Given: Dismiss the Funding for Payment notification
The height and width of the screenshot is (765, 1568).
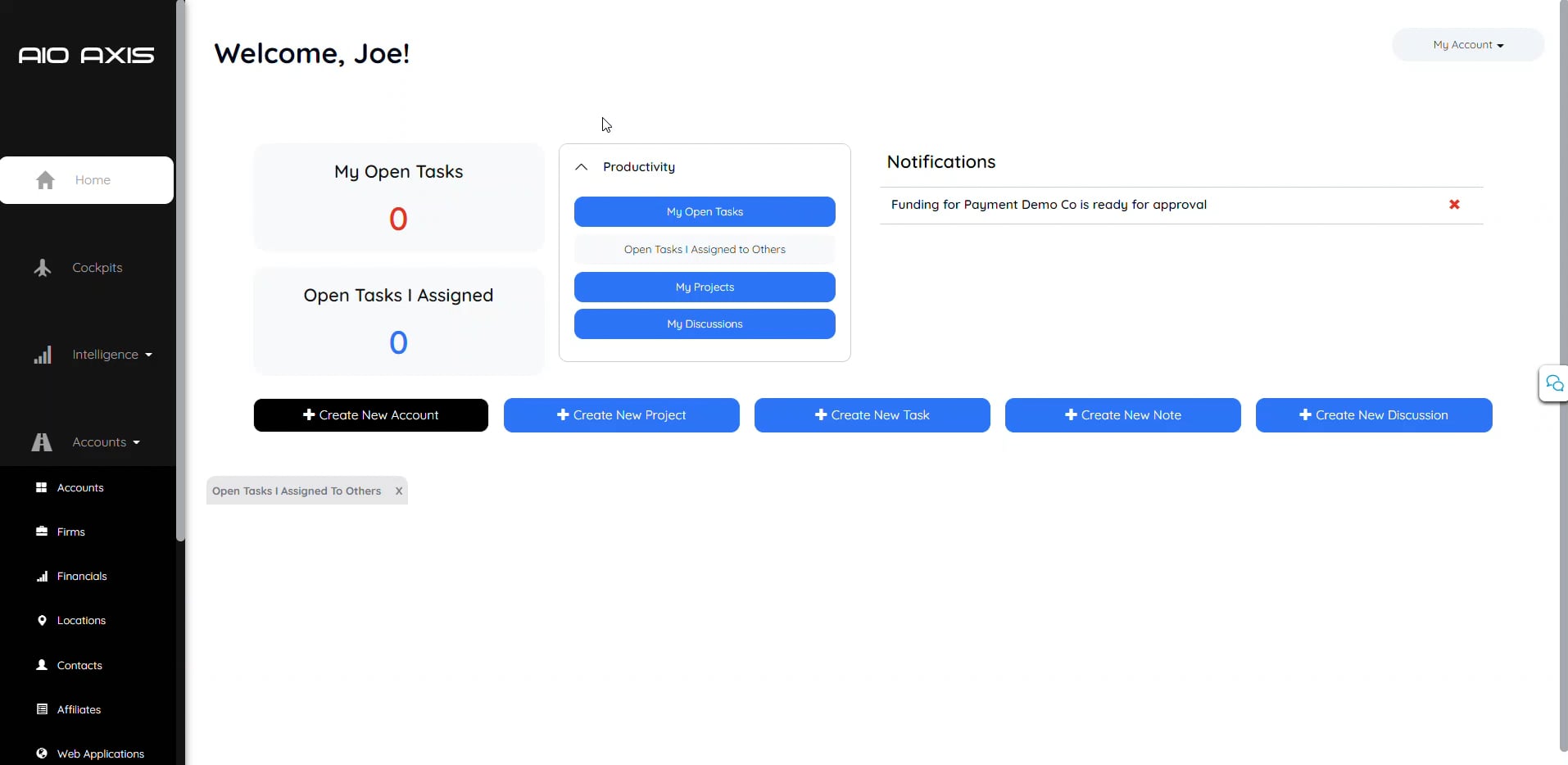Looking at the screenshot, I should click(x=1455, y=205).
